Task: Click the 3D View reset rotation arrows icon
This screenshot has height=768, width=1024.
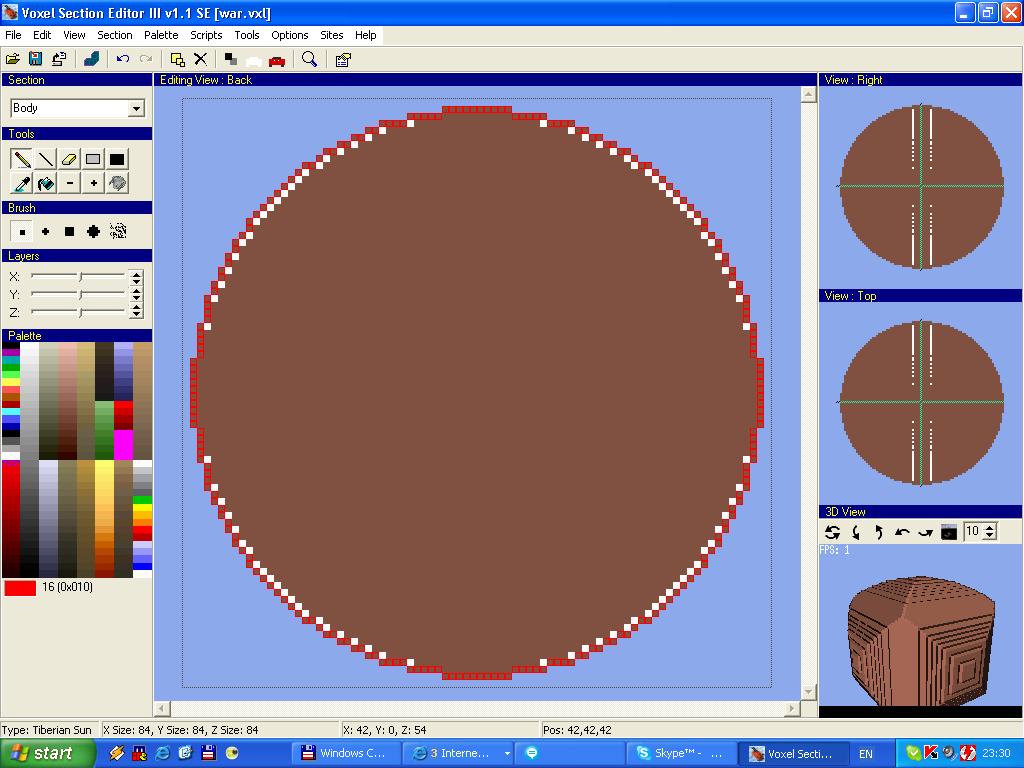Action: (x=832, y=532)
